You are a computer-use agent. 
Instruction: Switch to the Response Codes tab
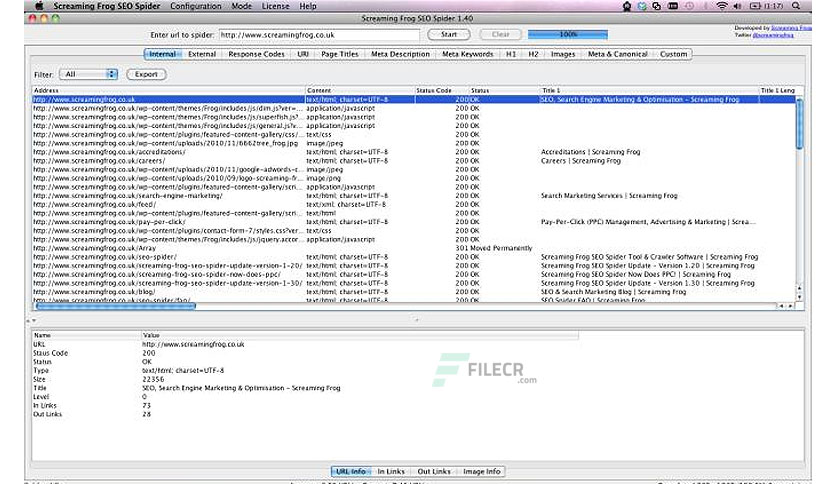click(x=256, y=54)
